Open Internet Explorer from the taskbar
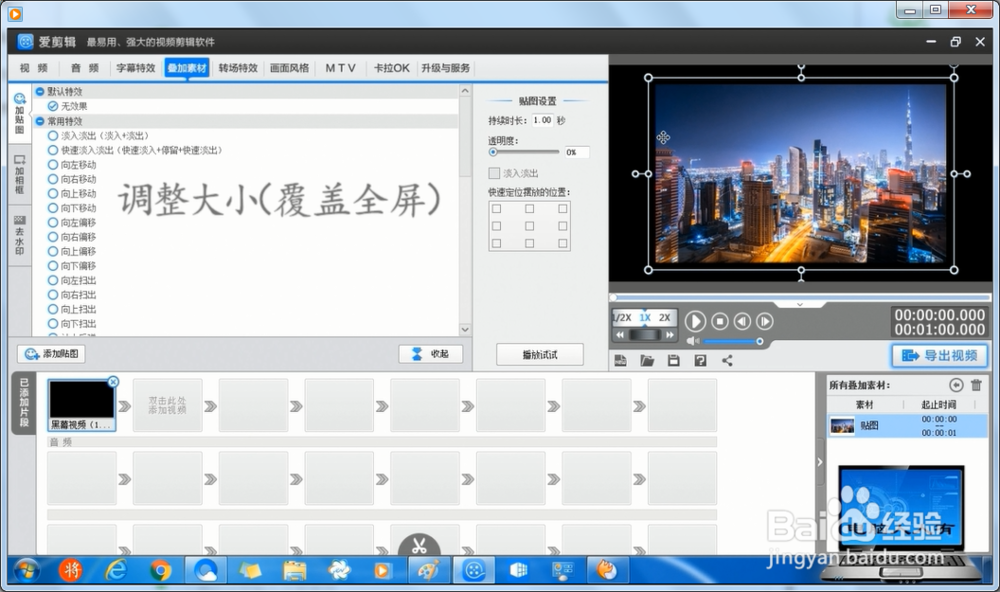Image resolution: width=1000 pixels, height=592 pixels. click(x=117, y=570)
